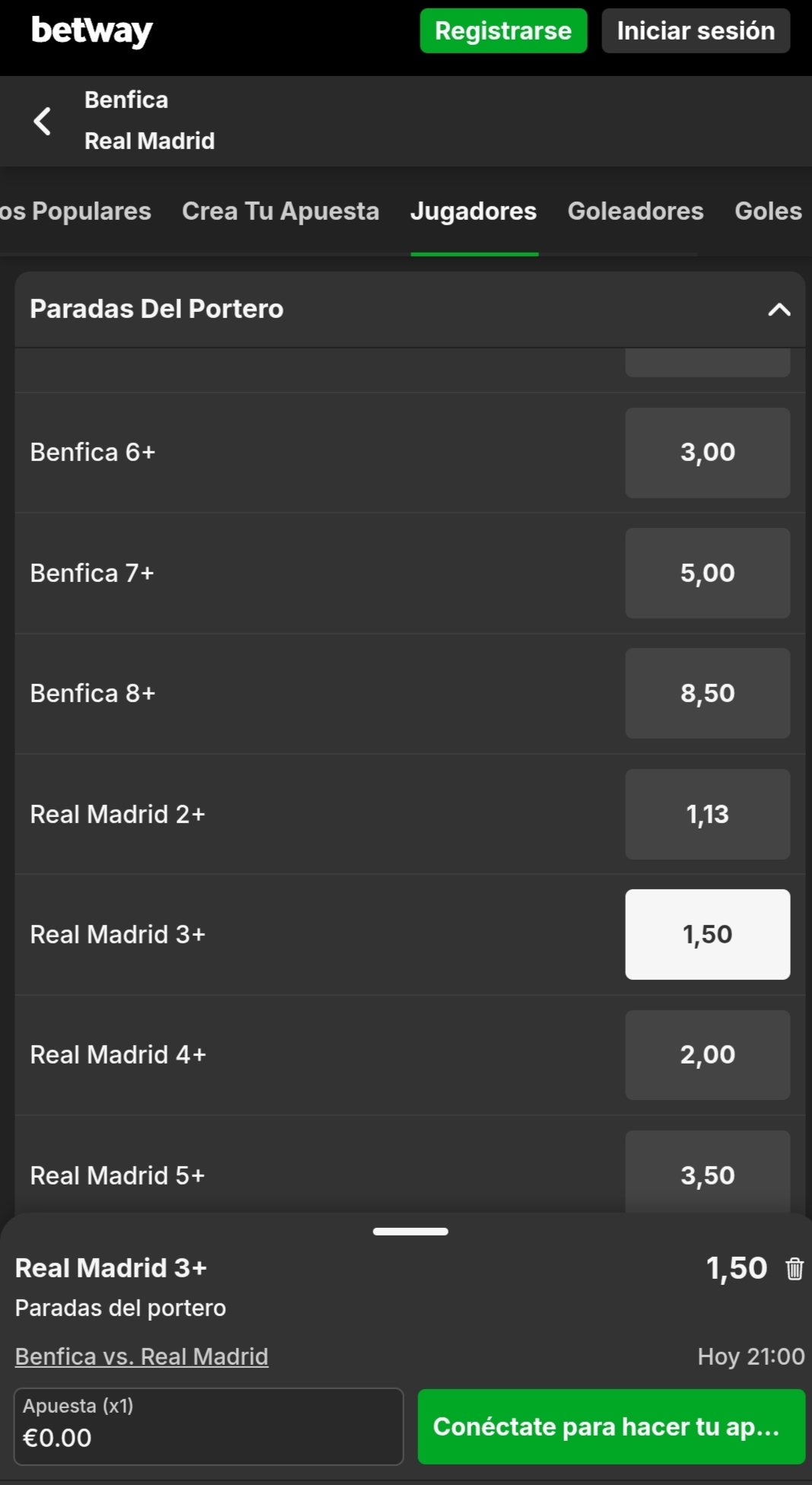Open the Goles tab
Screen dimensions: 812x1485
coord(768,211)
